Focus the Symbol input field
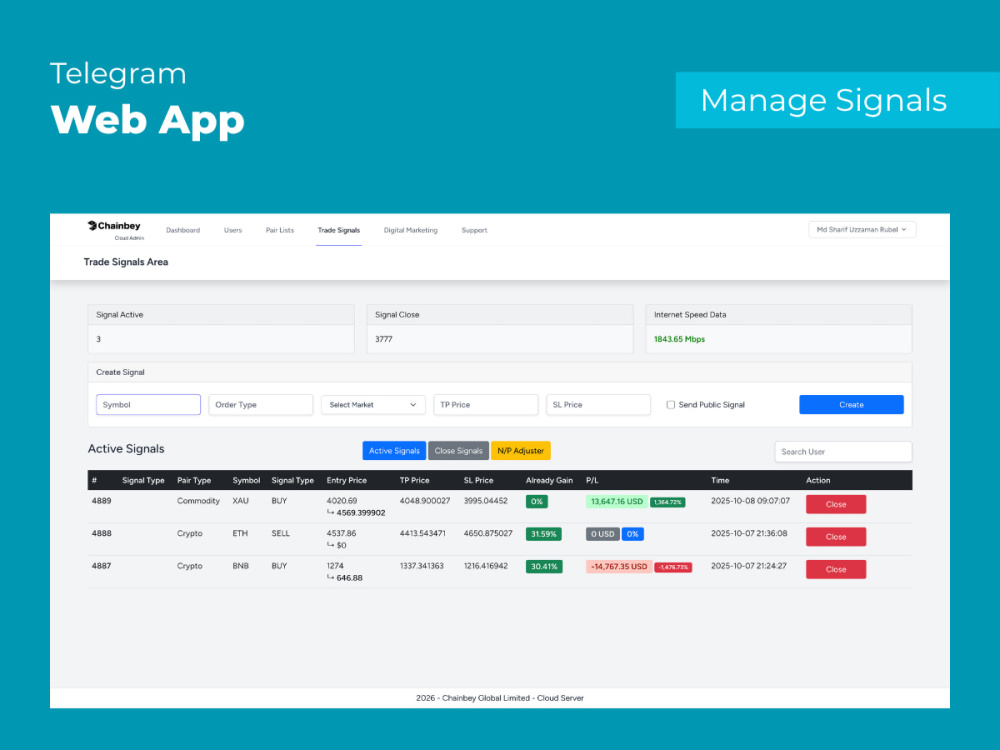The width and height of the screenshot is (1000, 750). tap(149, 404)
